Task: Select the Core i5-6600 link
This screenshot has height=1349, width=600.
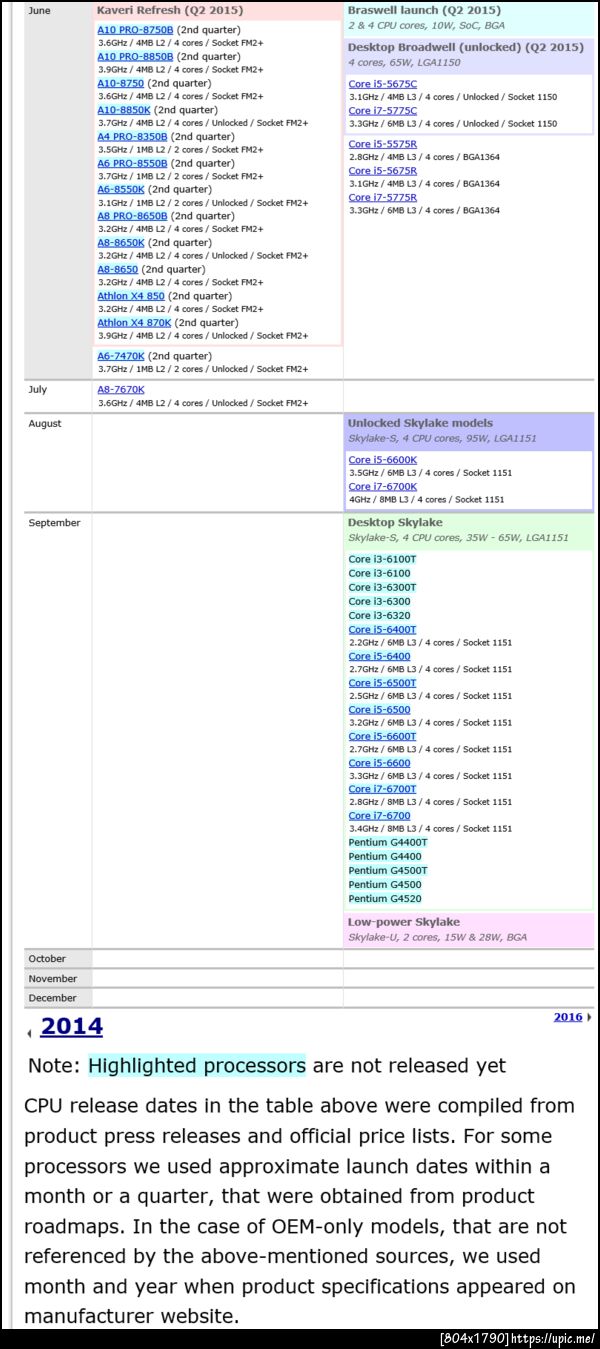Action: pos(379,763)
